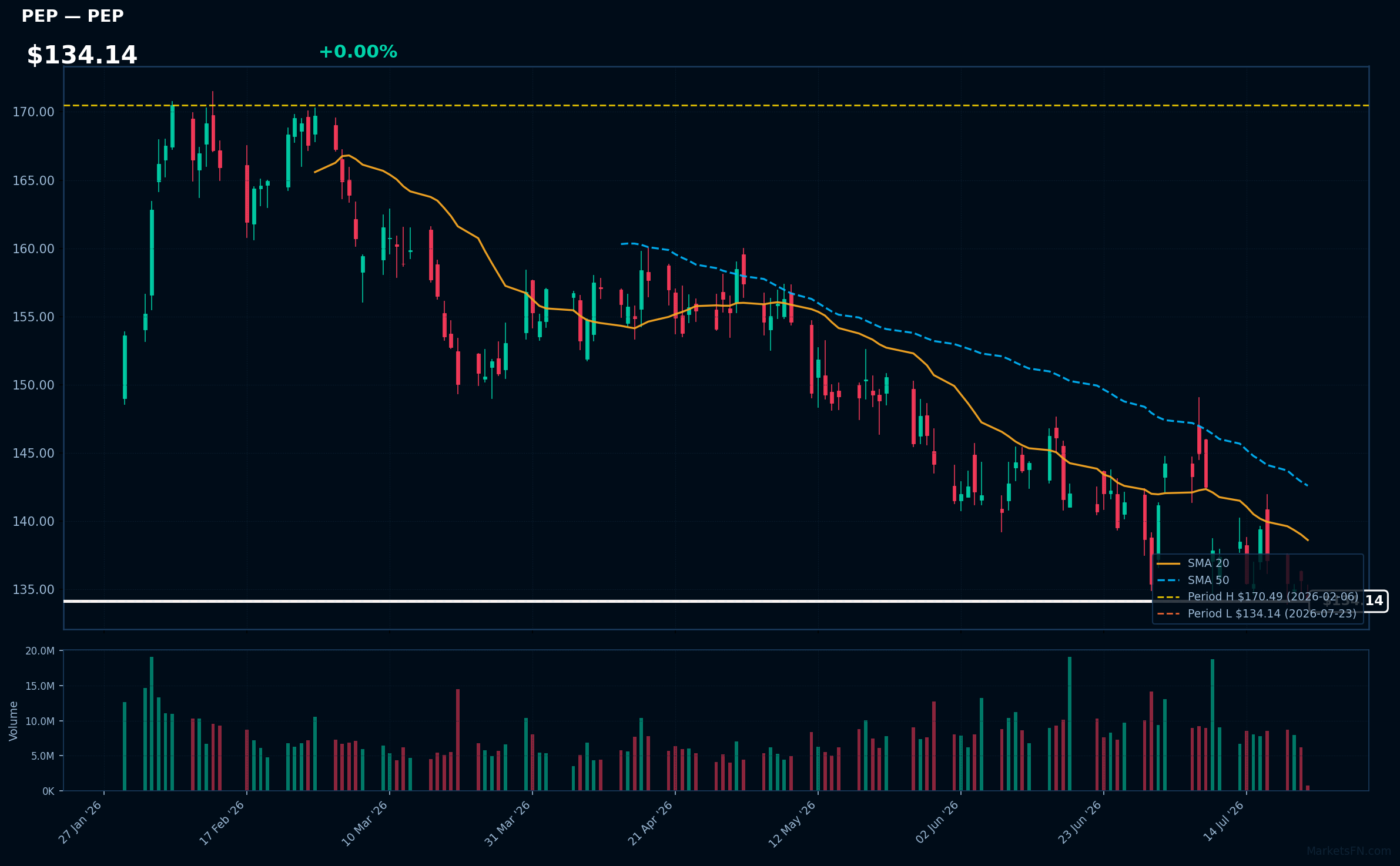This screenshot has height=866, width=1400.
Task: Click the 21 Apr '26 date axis label
Action: pyautogui.click(x=651, y=823)
